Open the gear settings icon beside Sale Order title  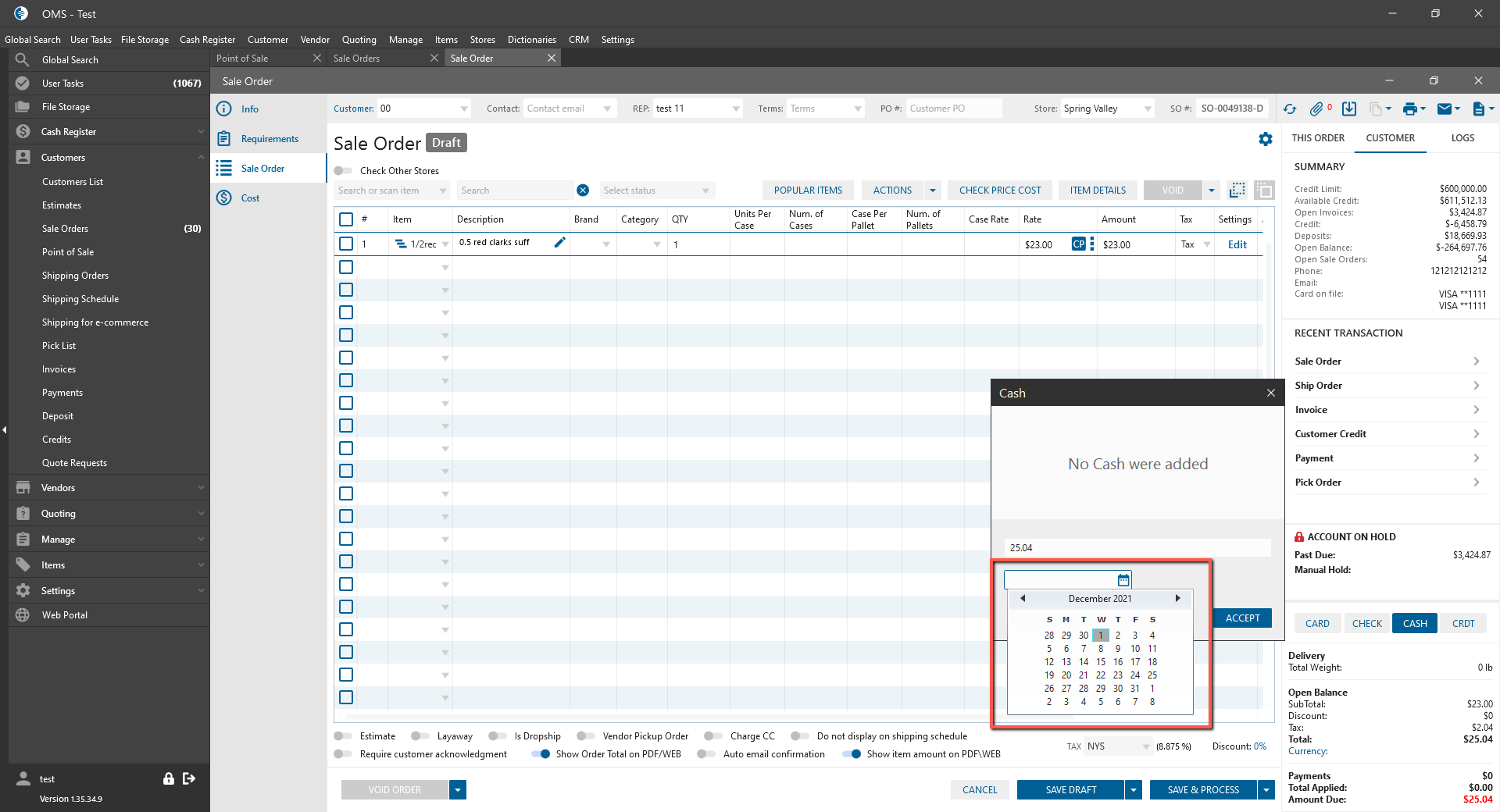pos(1266,139)
